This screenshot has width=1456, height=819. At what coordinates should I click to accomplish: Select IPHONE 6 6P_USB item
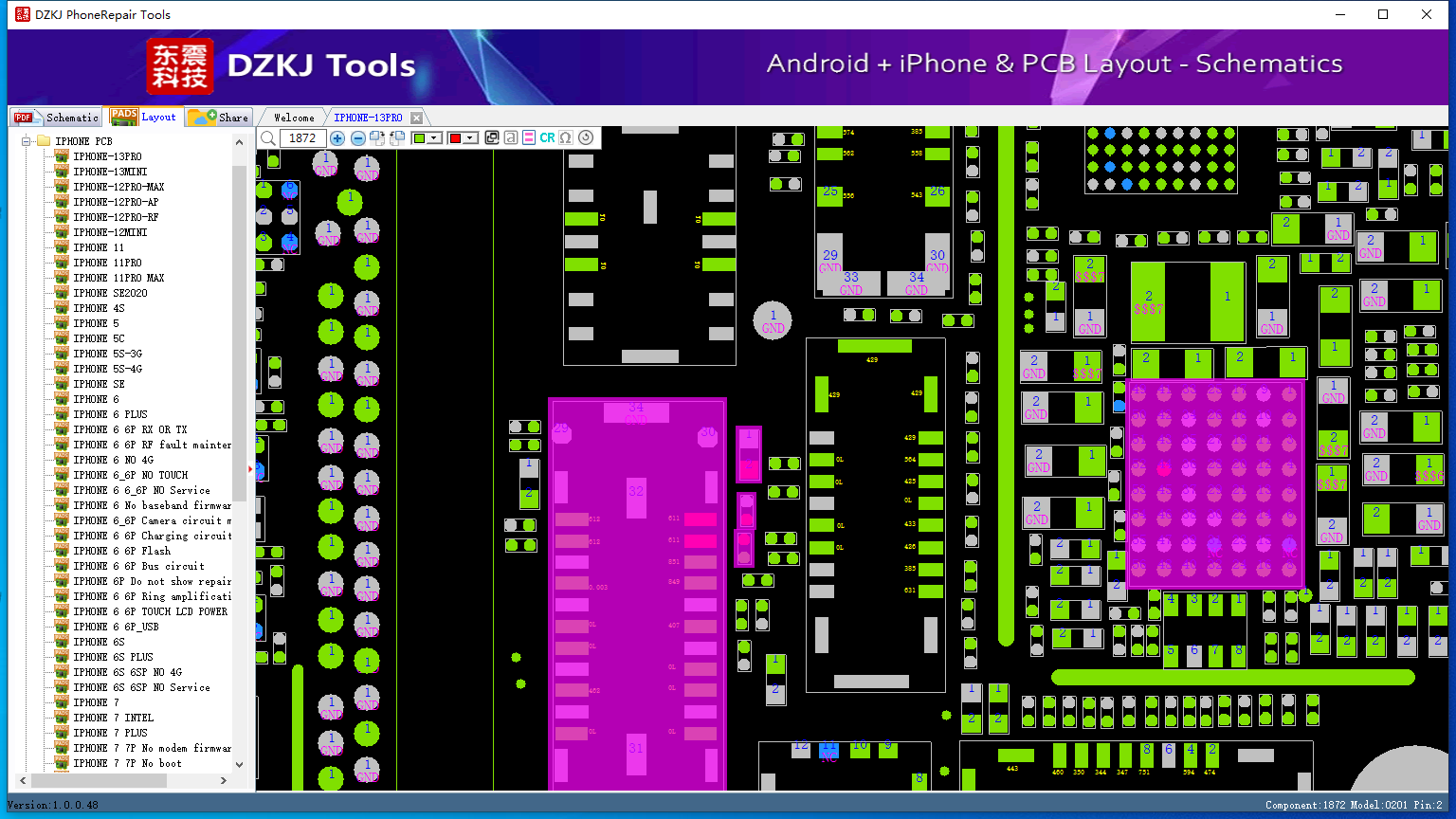click(116, 627)
